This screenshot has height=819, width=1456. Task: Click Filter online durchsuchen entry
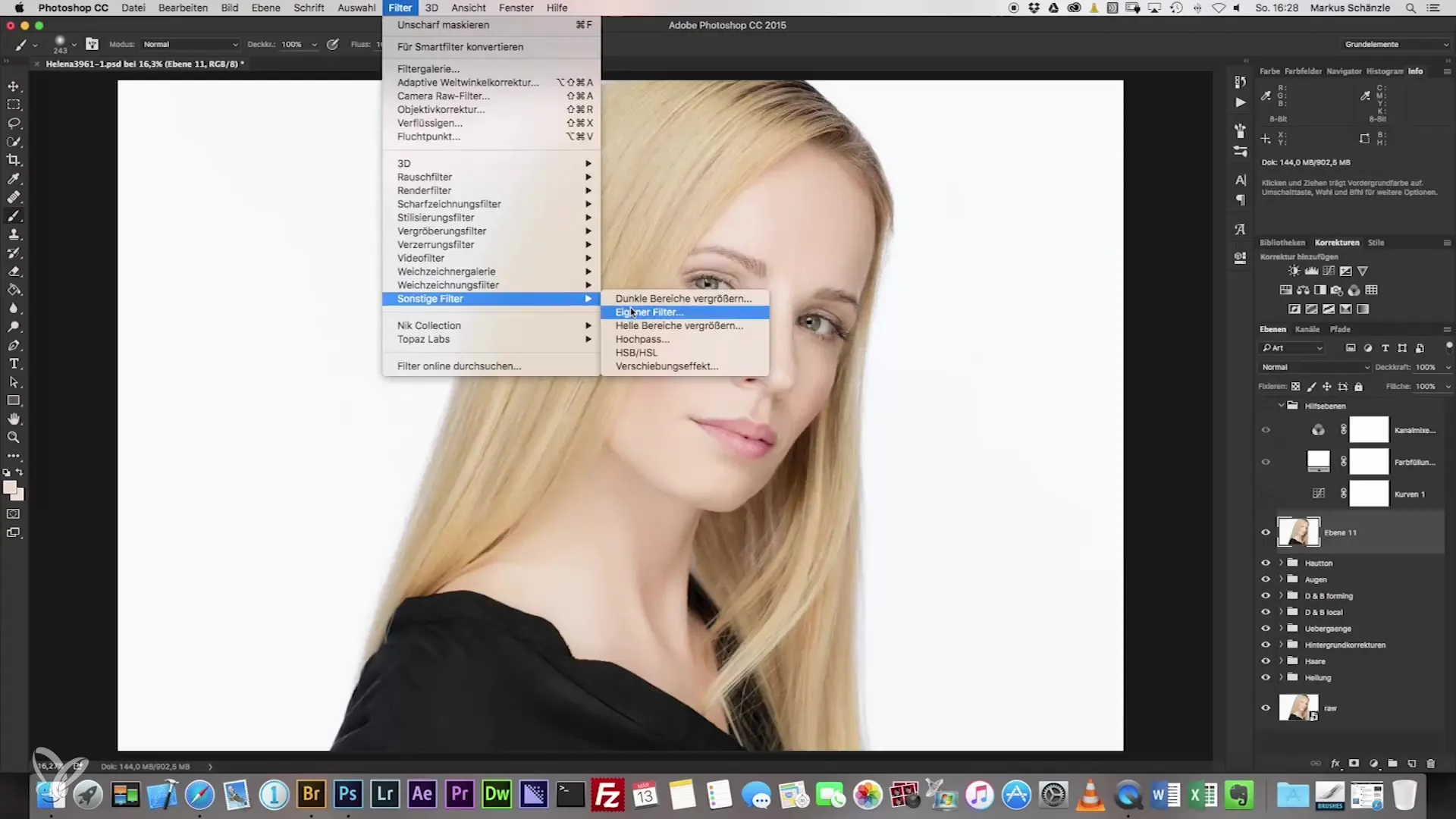[459, 366]
